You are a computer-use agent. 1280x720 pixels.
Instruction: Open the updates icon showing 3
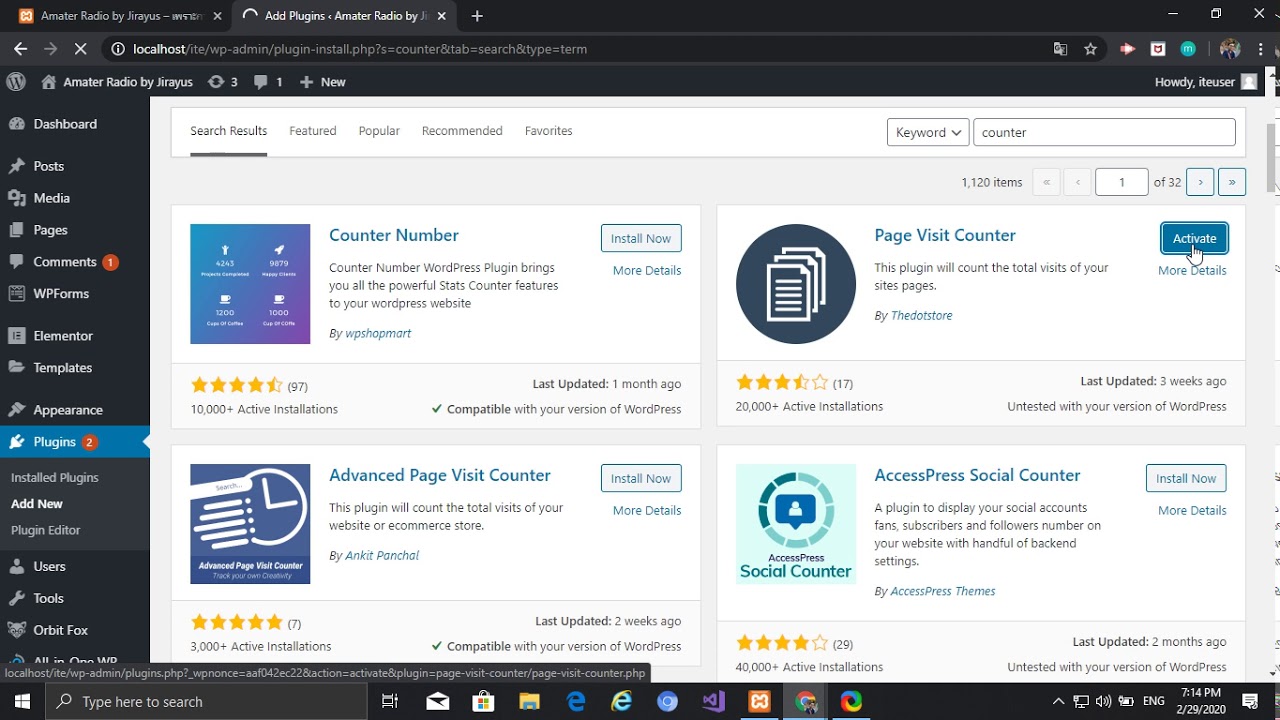click(x=222, y=82)
